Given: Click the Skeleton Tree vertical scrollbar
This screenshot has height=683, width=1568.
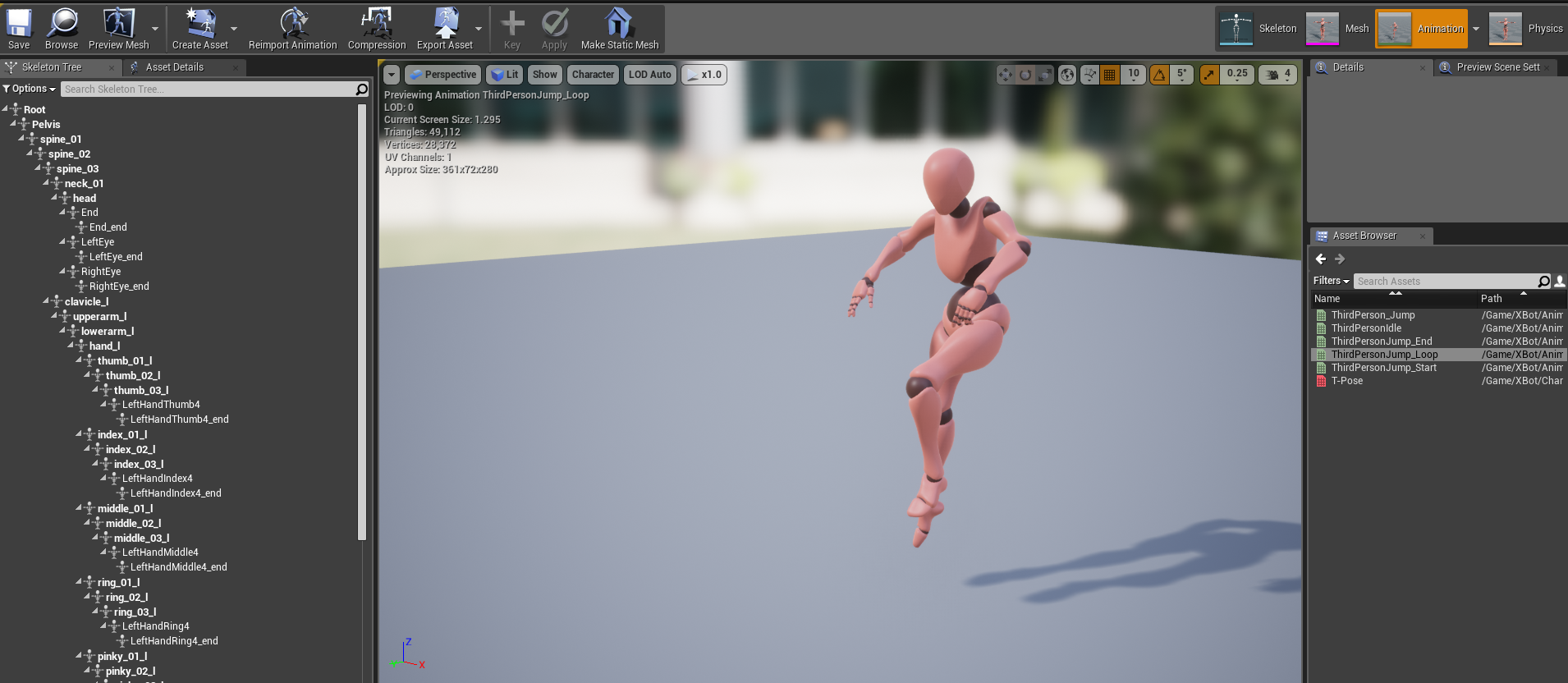Looking at the screenshot, I should click(x=362, y=320).
